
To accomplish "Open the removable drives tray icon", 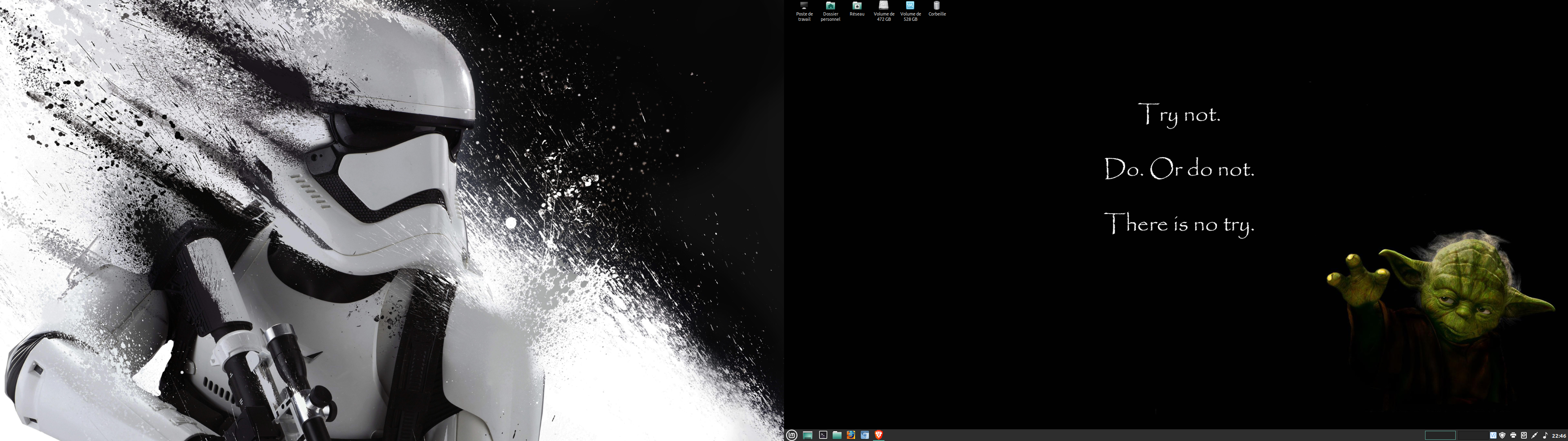I will point(1523,435).
